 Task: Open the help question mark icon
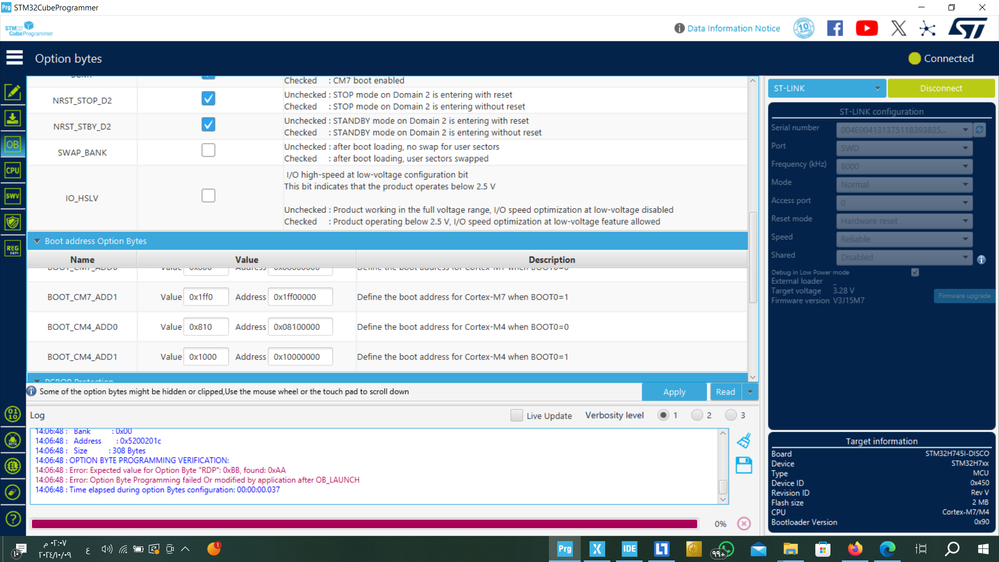point(13,519)
